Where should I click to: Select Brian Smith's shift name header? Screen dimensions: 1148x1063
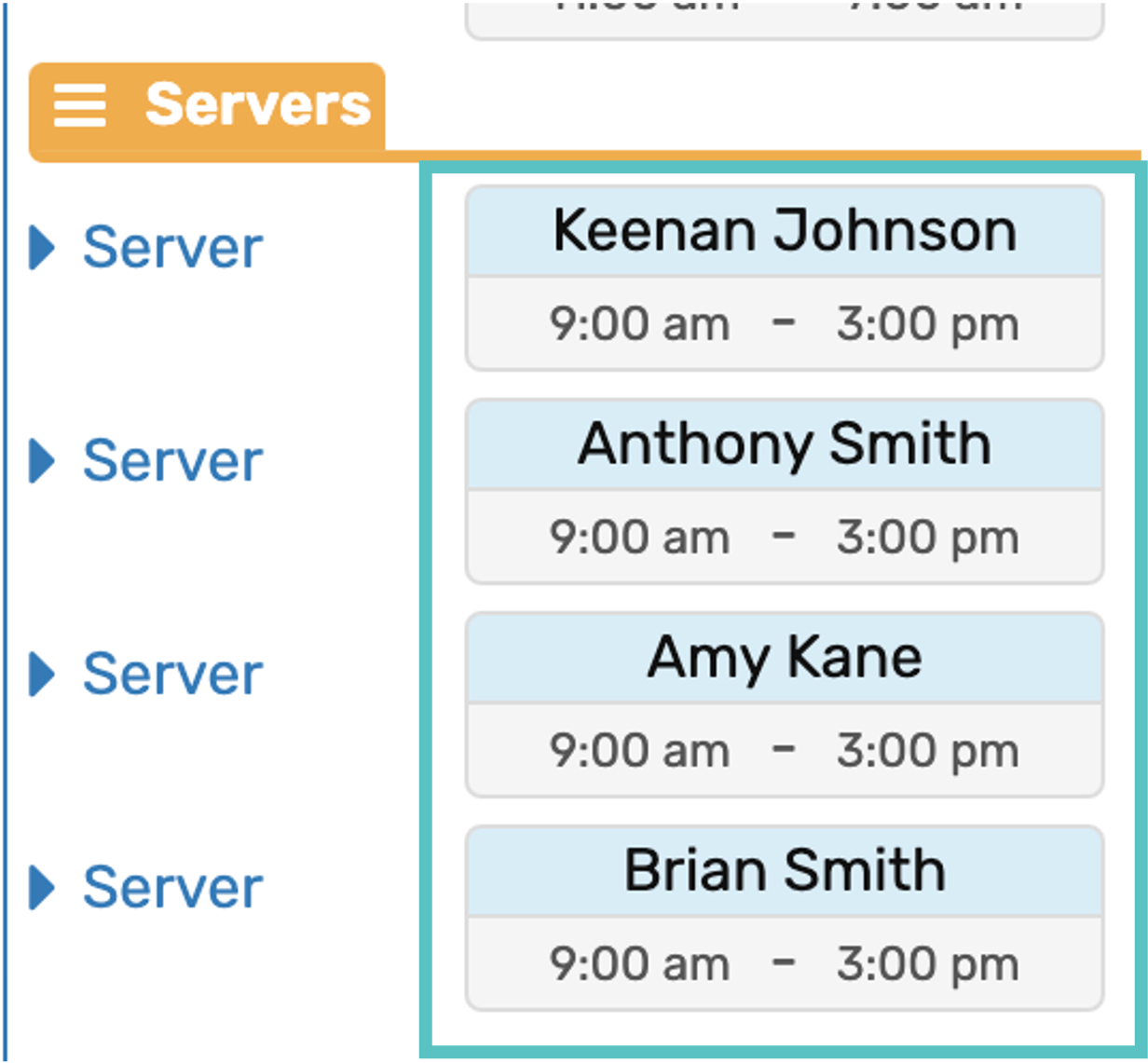pyautogui.click(x=785, y=871)
